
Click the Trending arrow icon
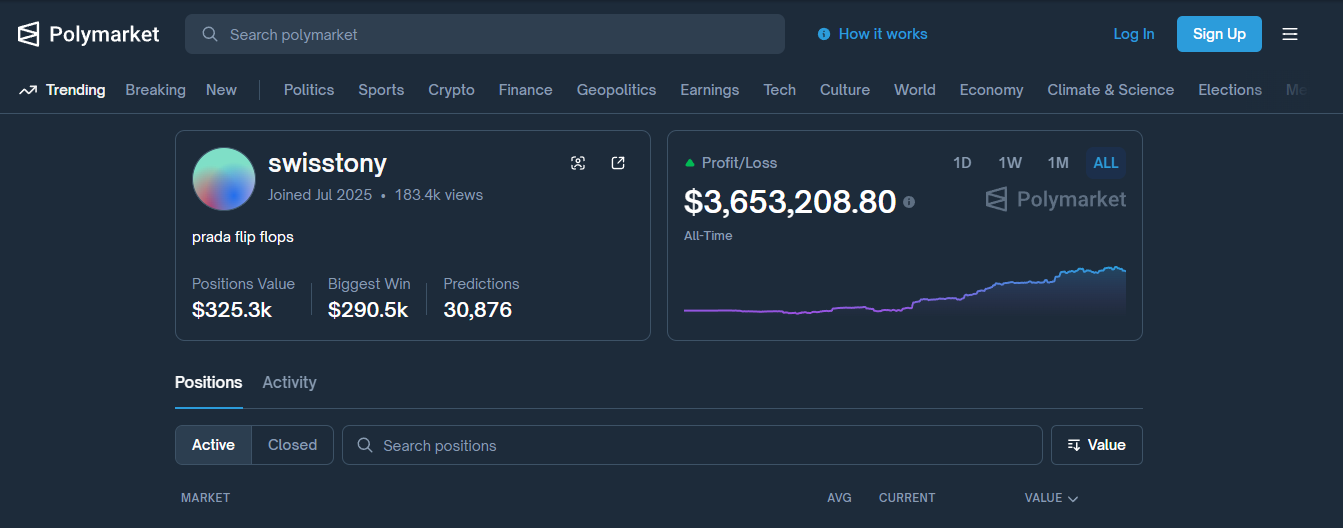28,90
